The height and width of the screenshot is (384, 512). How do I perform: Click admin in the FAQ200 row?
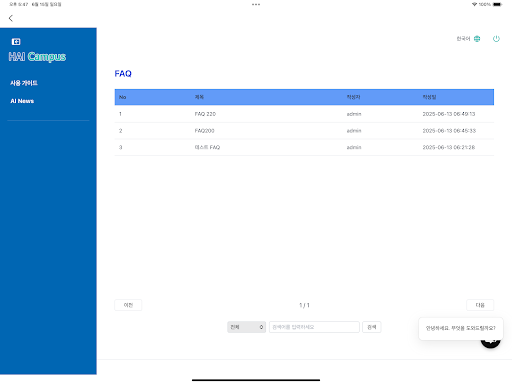[354, 131]
